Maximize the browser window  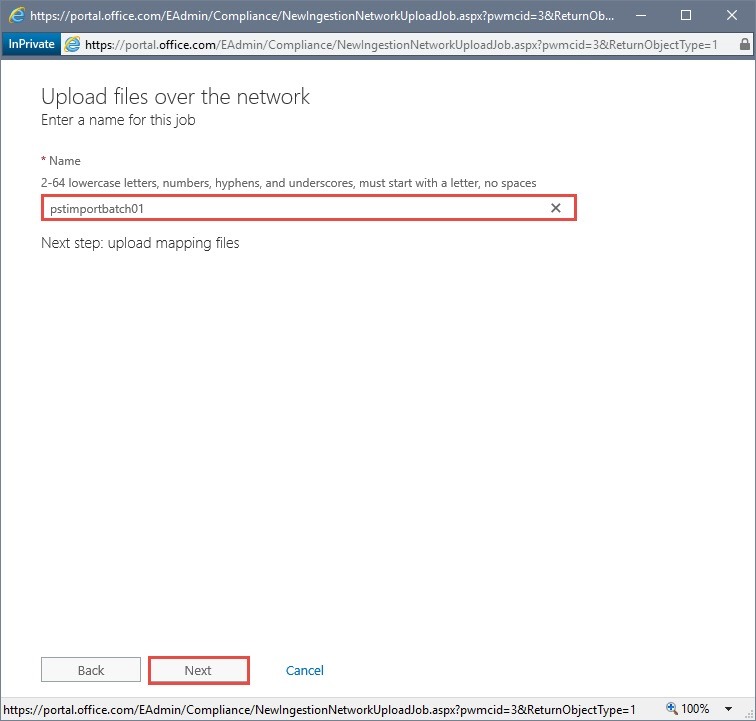[x=686, y=15]
